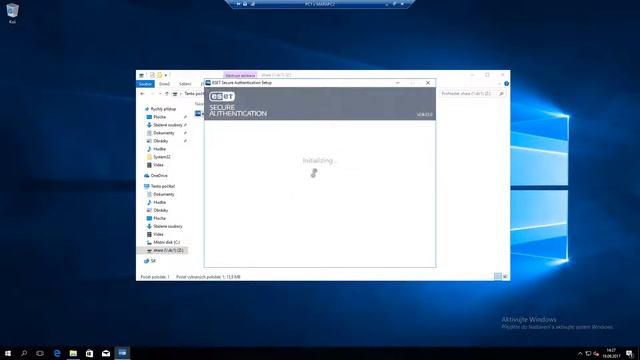The width and height of the screenshot is (640, 360).
Task: Click the file icon in Explorer list
Action: [198, 113]
